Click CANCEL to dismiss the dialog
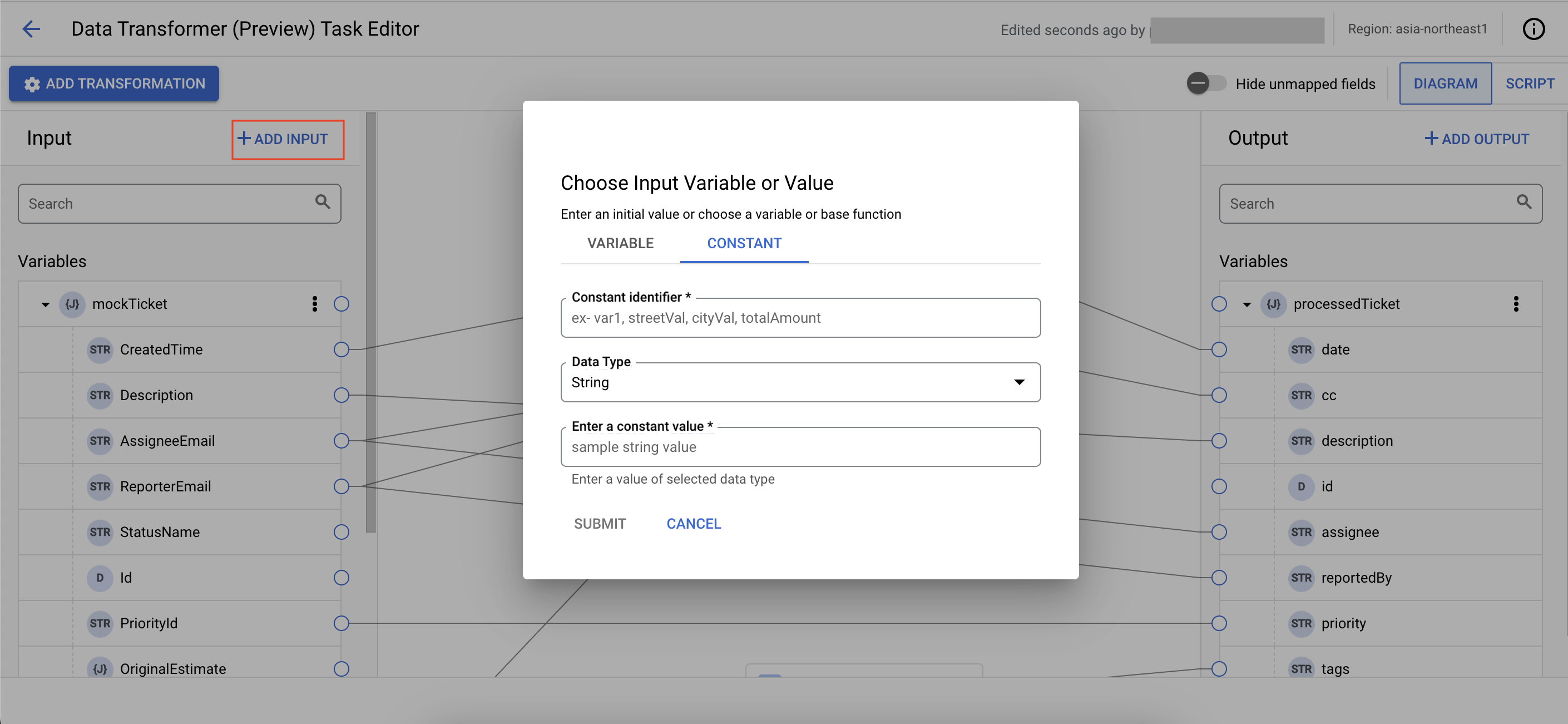Viewport: 1568px width, 724px height. tap(694, 523)
